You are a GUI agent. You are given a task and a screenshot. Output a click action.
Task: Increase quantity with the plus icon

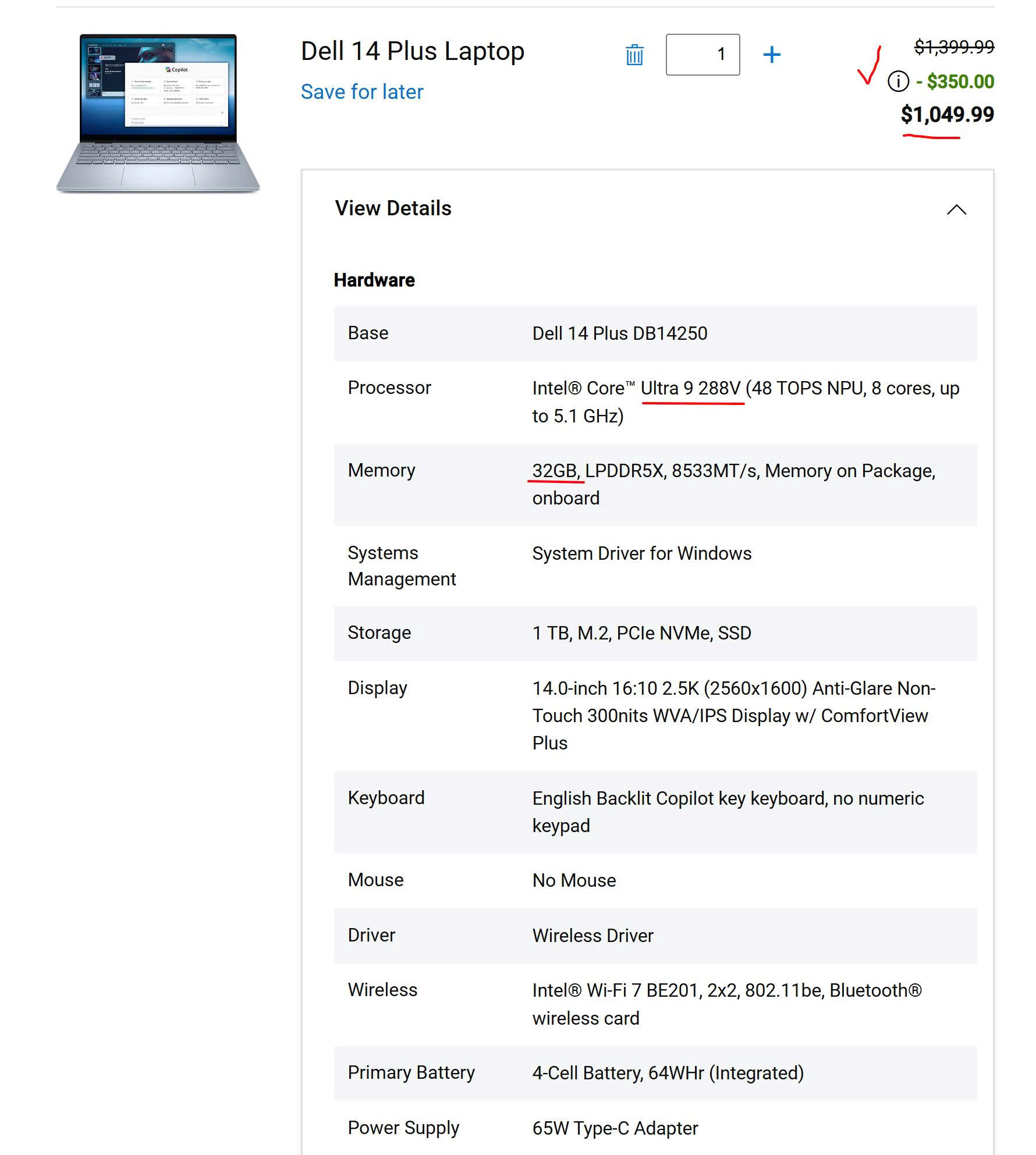pyautogui.click(x=771, y=55)
